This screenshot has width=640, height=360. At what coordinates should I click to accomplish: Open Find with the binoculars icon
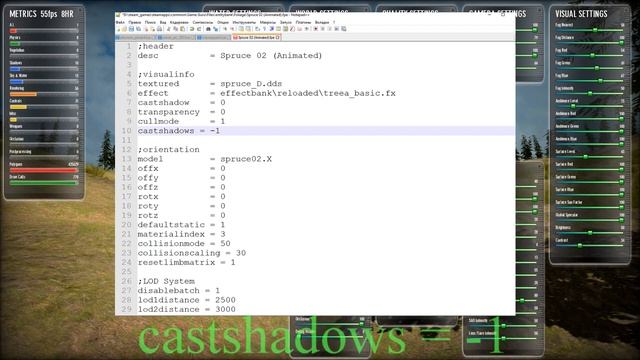[x=209, y=29]
